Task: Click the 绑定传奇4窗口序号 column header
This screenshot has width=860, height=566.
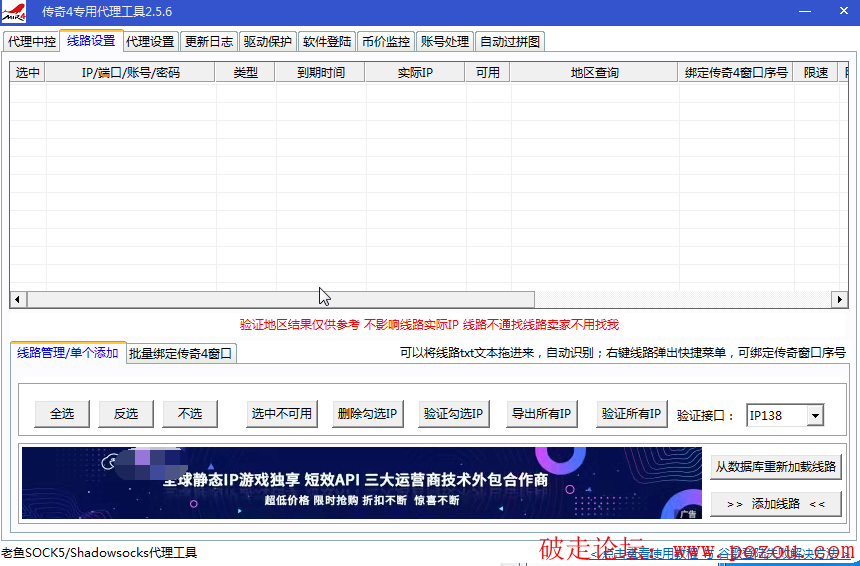Action: 736,72
